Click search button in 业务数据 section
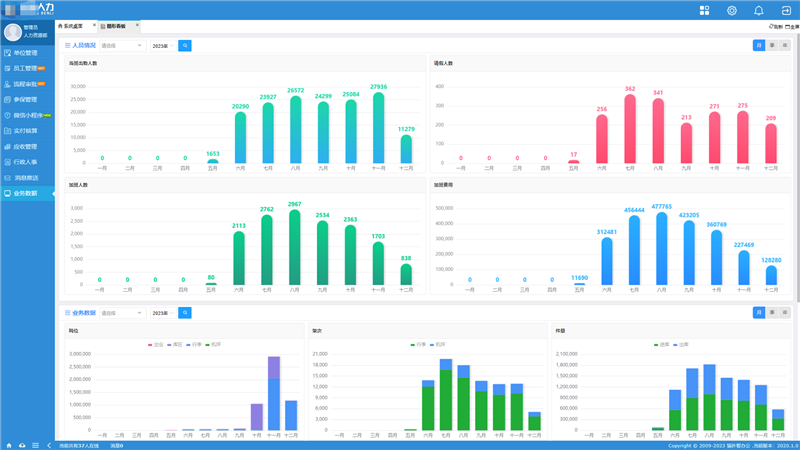This screenshot has width=800, height=450. [x=184, y=313]
